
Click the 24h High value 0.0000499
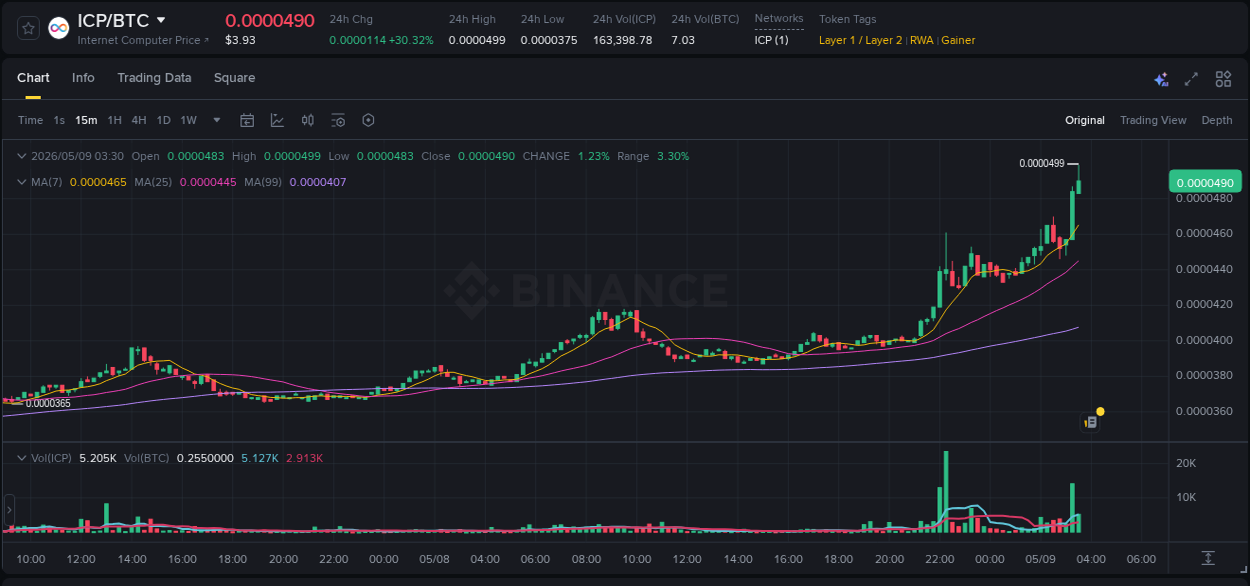[x=477, y=40]
